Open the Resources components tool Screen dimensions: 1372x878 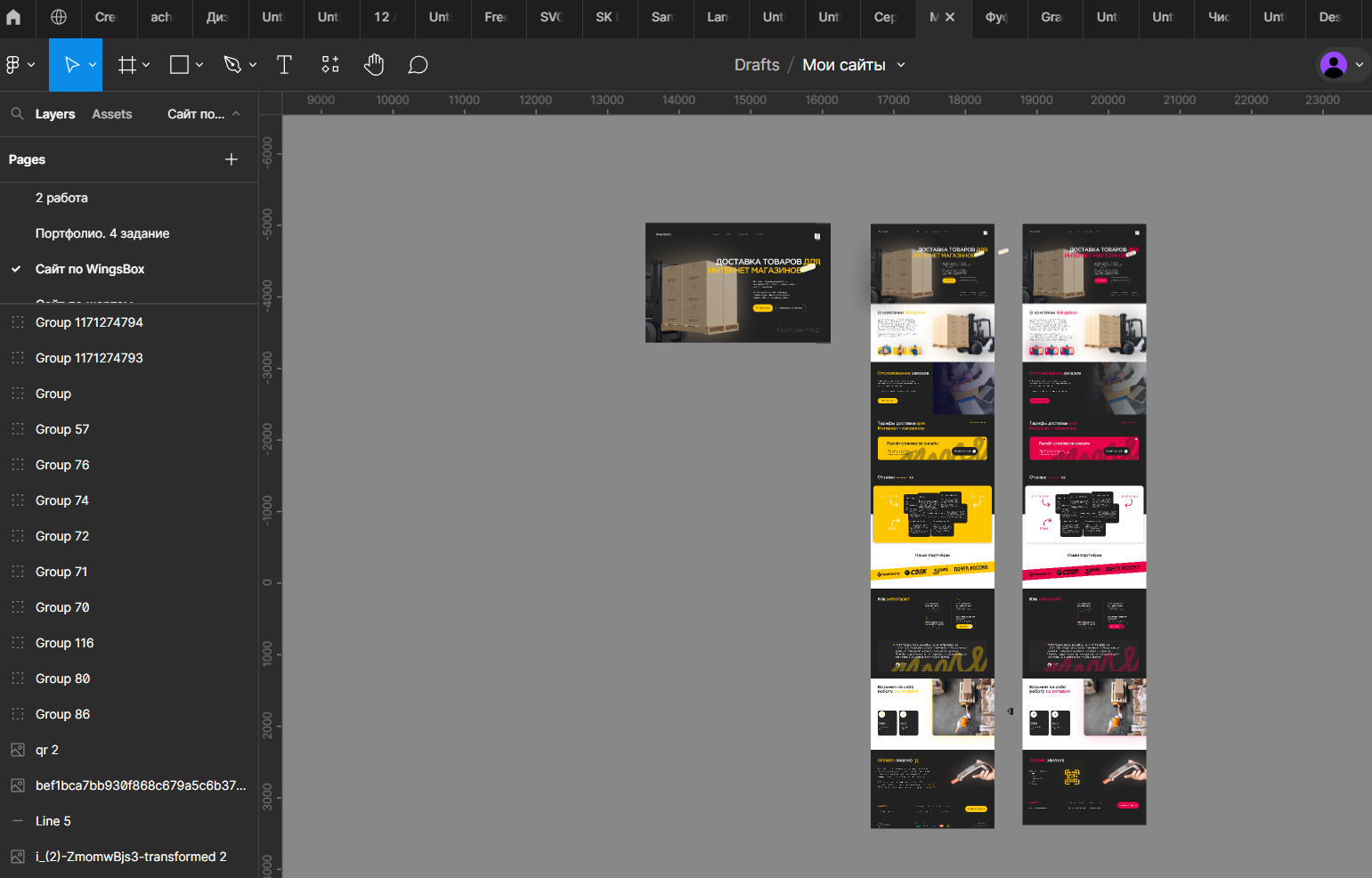tap(330, 65)
